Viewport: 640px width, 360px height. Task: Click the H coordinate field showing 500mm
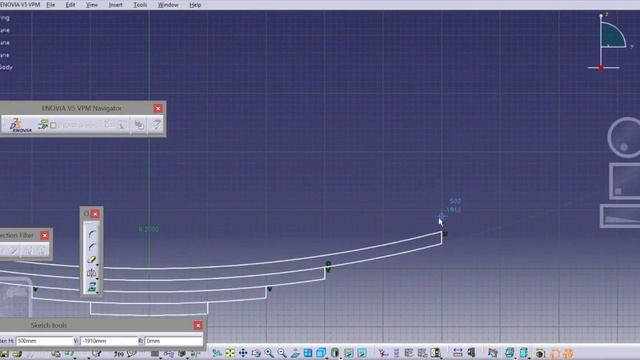coord(44,340)
